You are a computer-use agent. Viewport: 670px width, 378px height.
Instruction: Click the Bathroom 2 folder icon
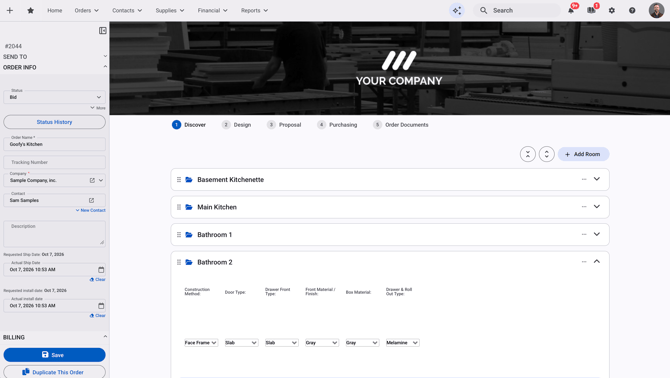pyautogui.click(x=189, y=262)
